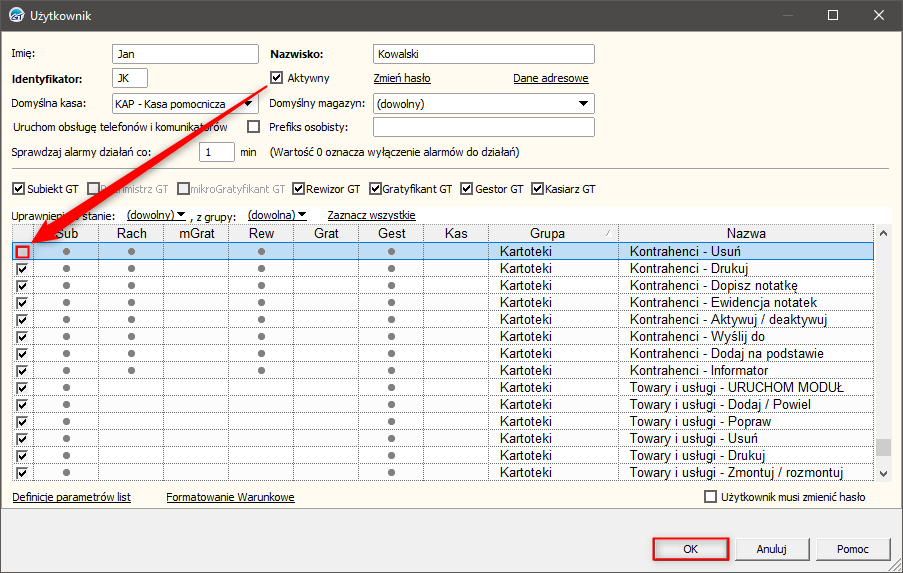
Task: Select the 'Kontrahenci - Informator' name cell
Action: click(x=746, y=371)
